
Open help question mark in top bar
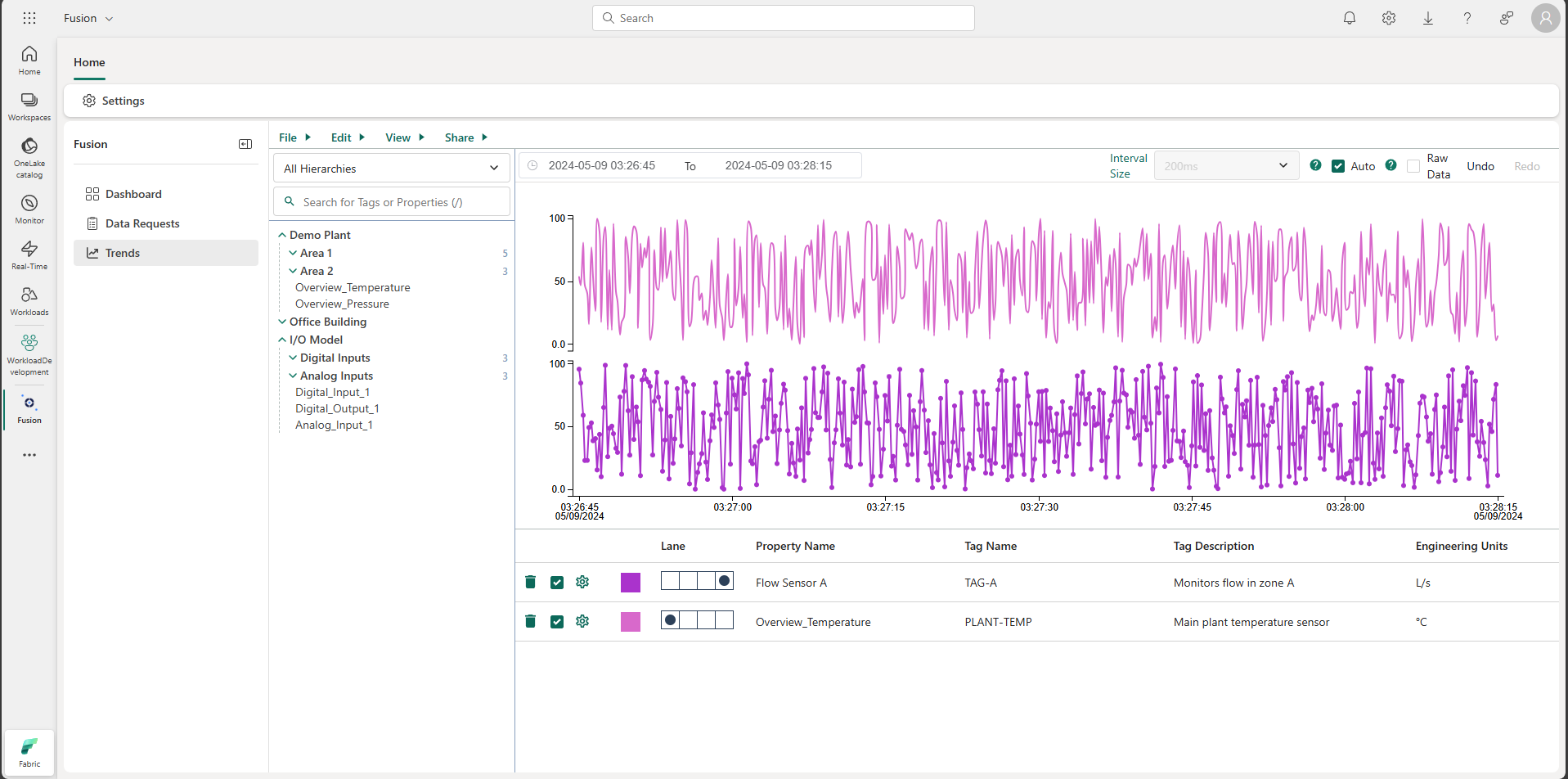coord(1467,18)
